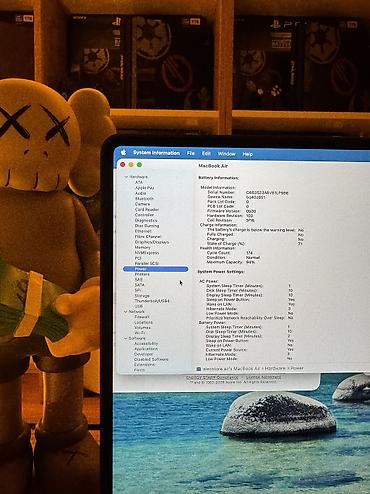Screen dimensions: 370x494
Task: Click the Battery Information heading
Action: (x=218, y=178)
